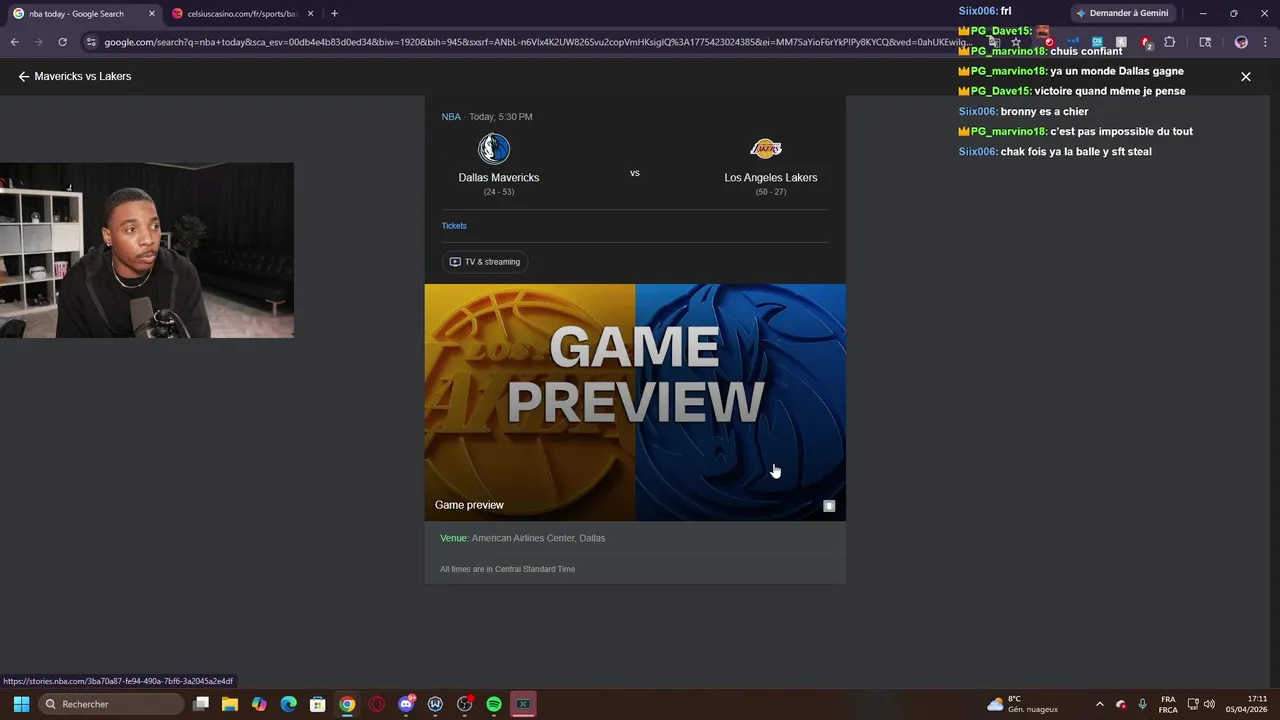Viewport: 1280px width, 720px height.
Task: Click the Rechercher taskbar search box
Action: (x=113, y=704)
